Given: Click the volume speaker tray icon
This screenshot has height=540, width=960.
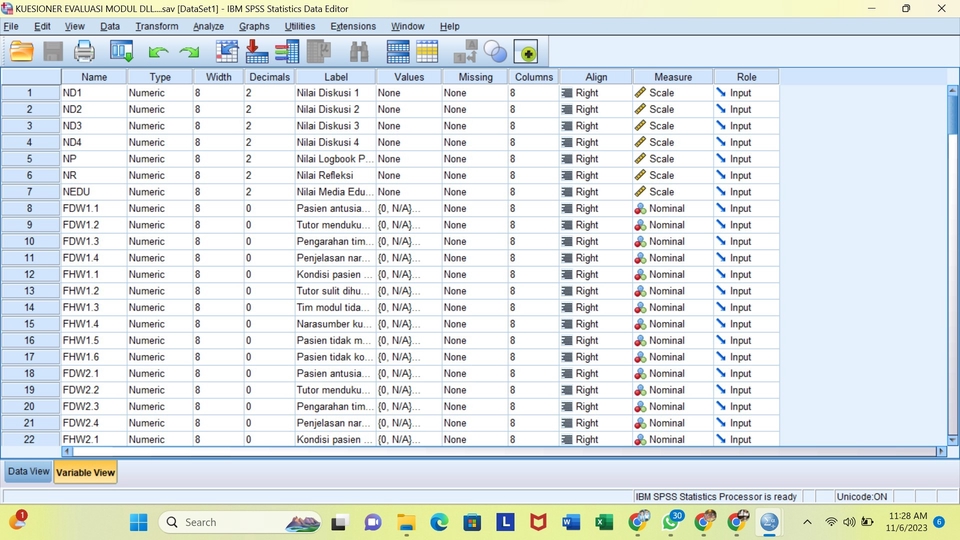Looking at the screenshot, I should click(849, 522).
